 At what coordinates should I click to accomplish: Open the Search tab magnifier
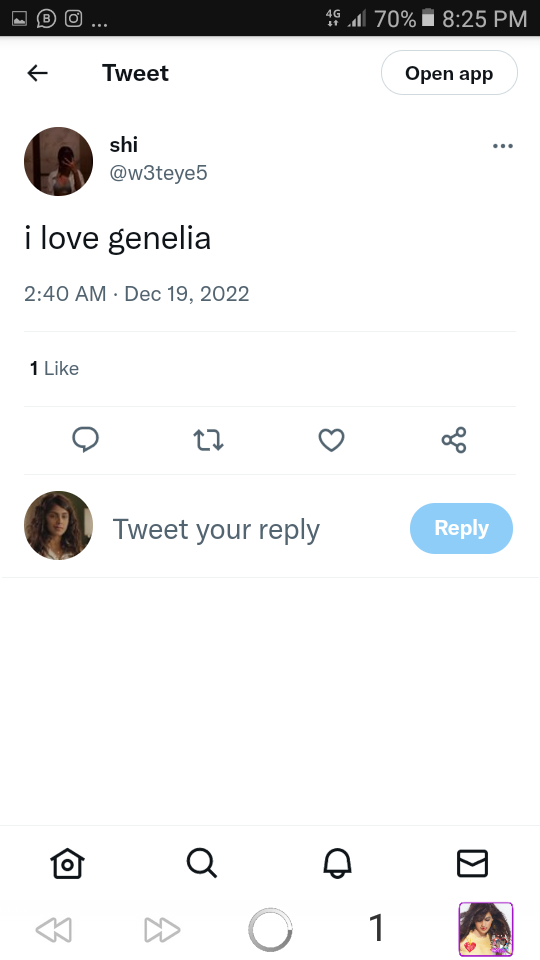coord(202,864)
